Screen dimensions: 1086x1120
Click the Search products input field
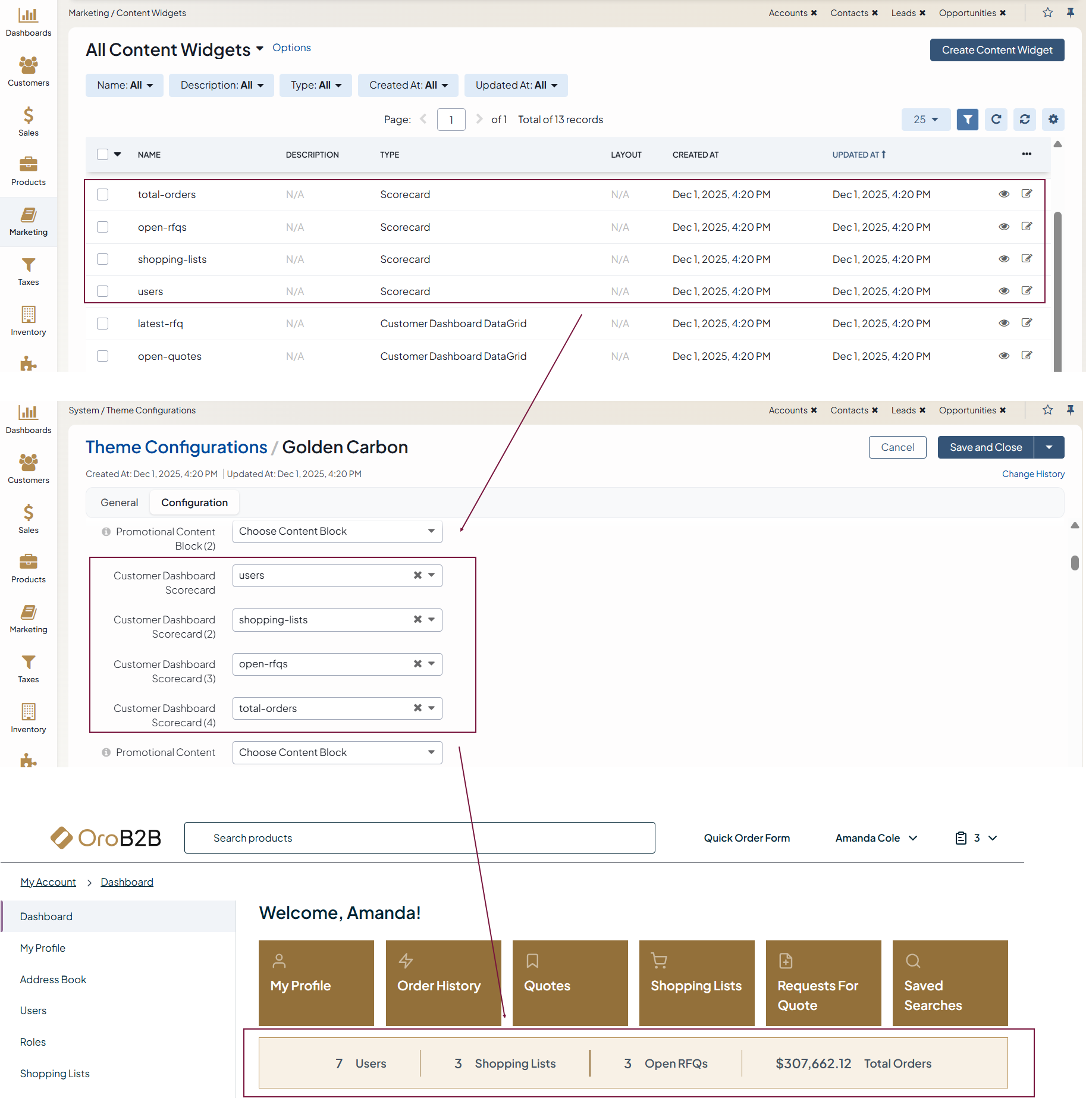coord(419,838)
